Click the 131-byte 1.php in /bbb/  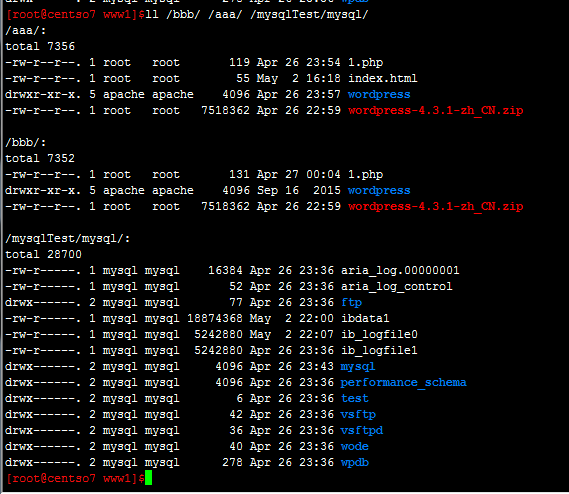click(x=365, y=175)
